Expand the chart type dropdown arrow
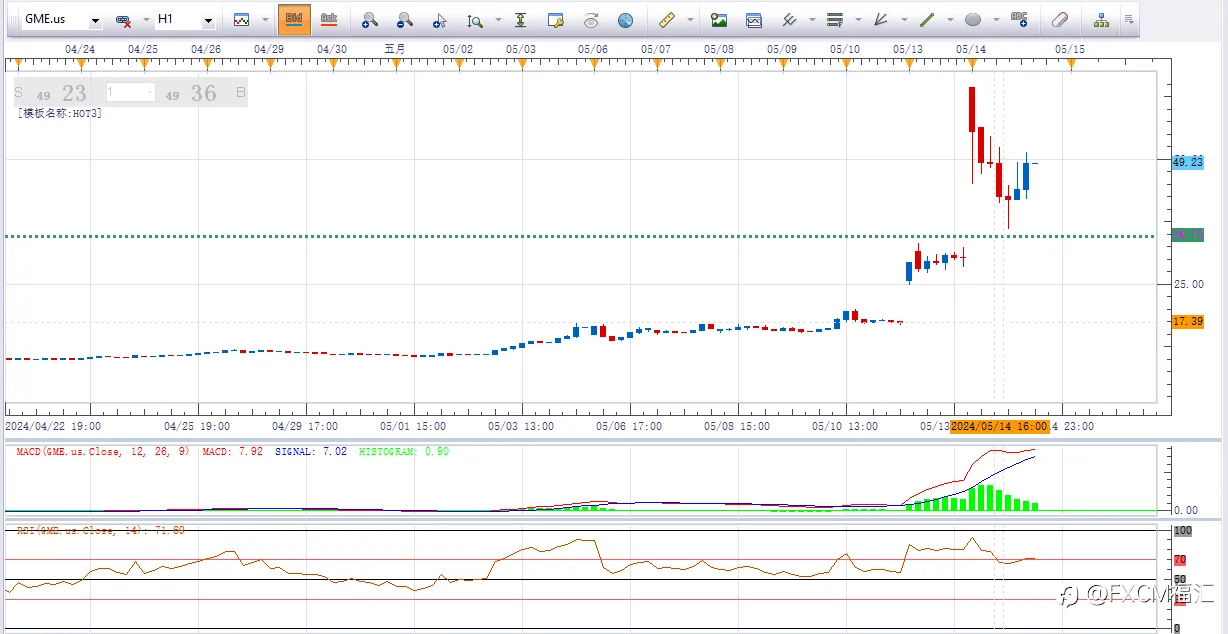Image resolution: width=1228 pixels, height=634 pixels. tap(265, 20)
